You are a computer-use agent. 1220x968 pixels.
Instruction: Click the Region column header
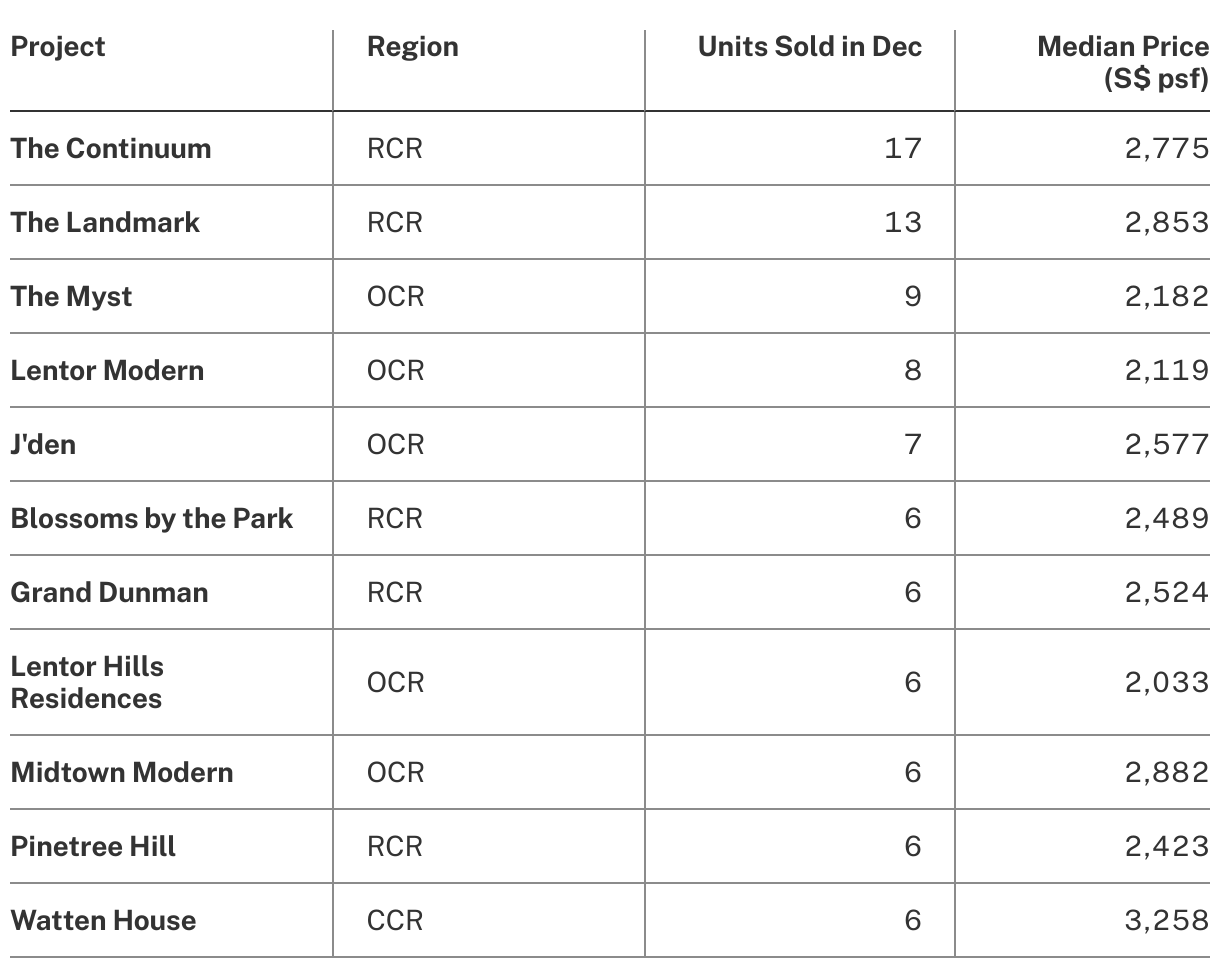[412, 47]
